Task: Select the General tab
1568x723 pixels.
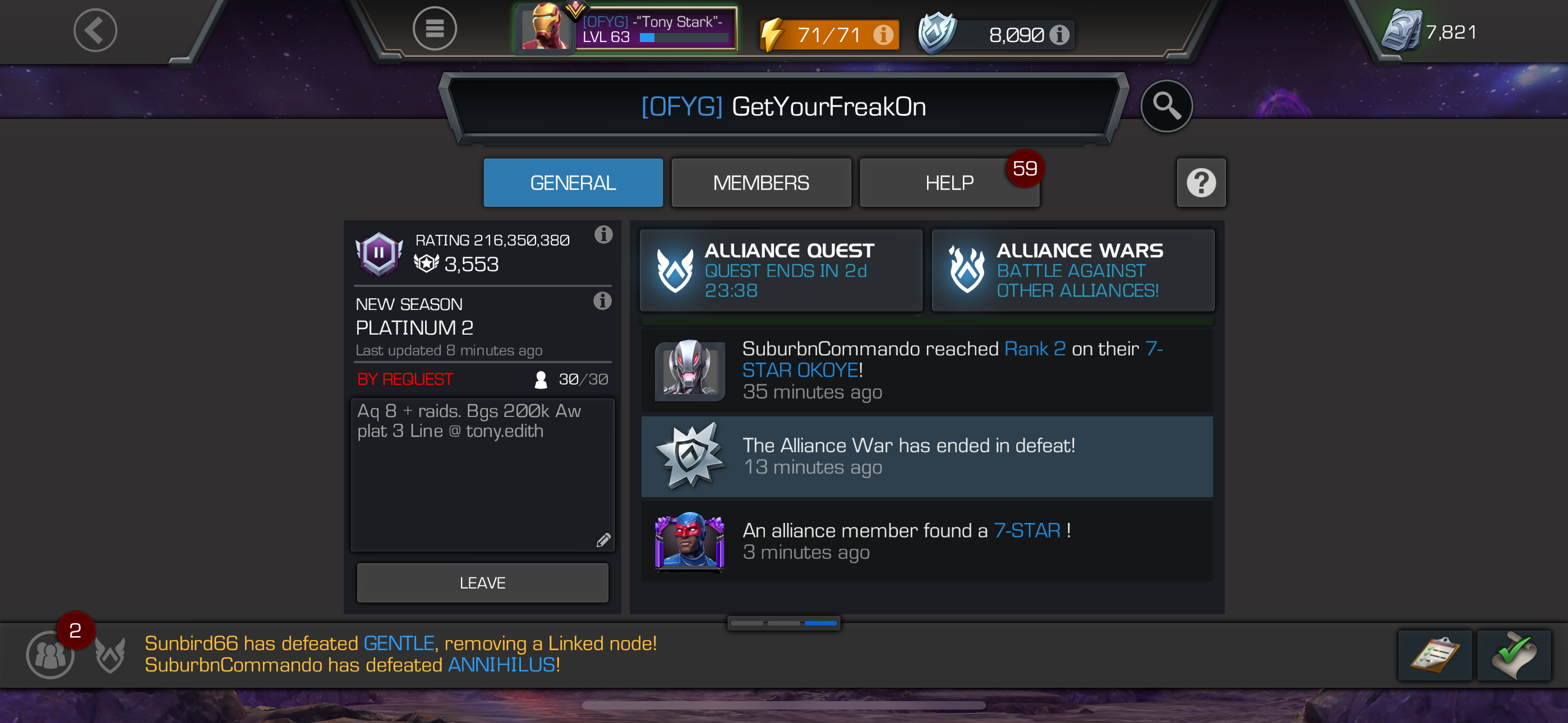Action: 573,183
